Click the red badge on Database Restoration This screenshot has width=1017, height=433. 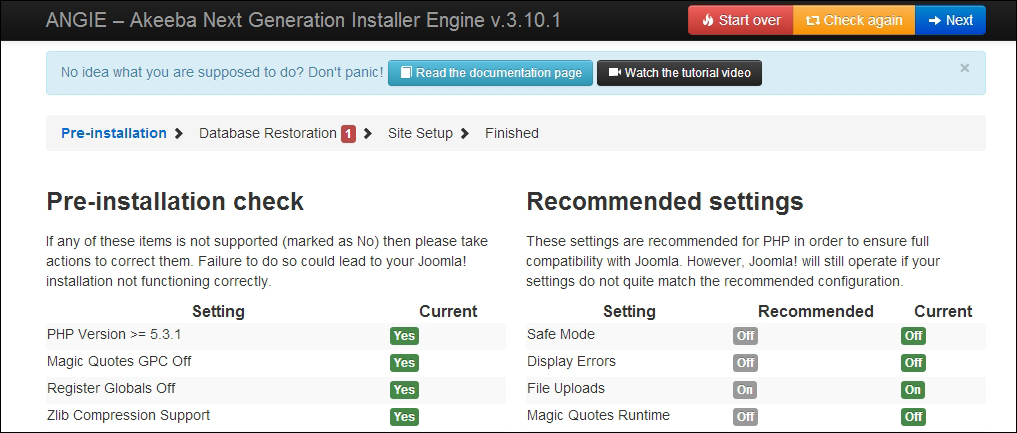pos(348,134)
